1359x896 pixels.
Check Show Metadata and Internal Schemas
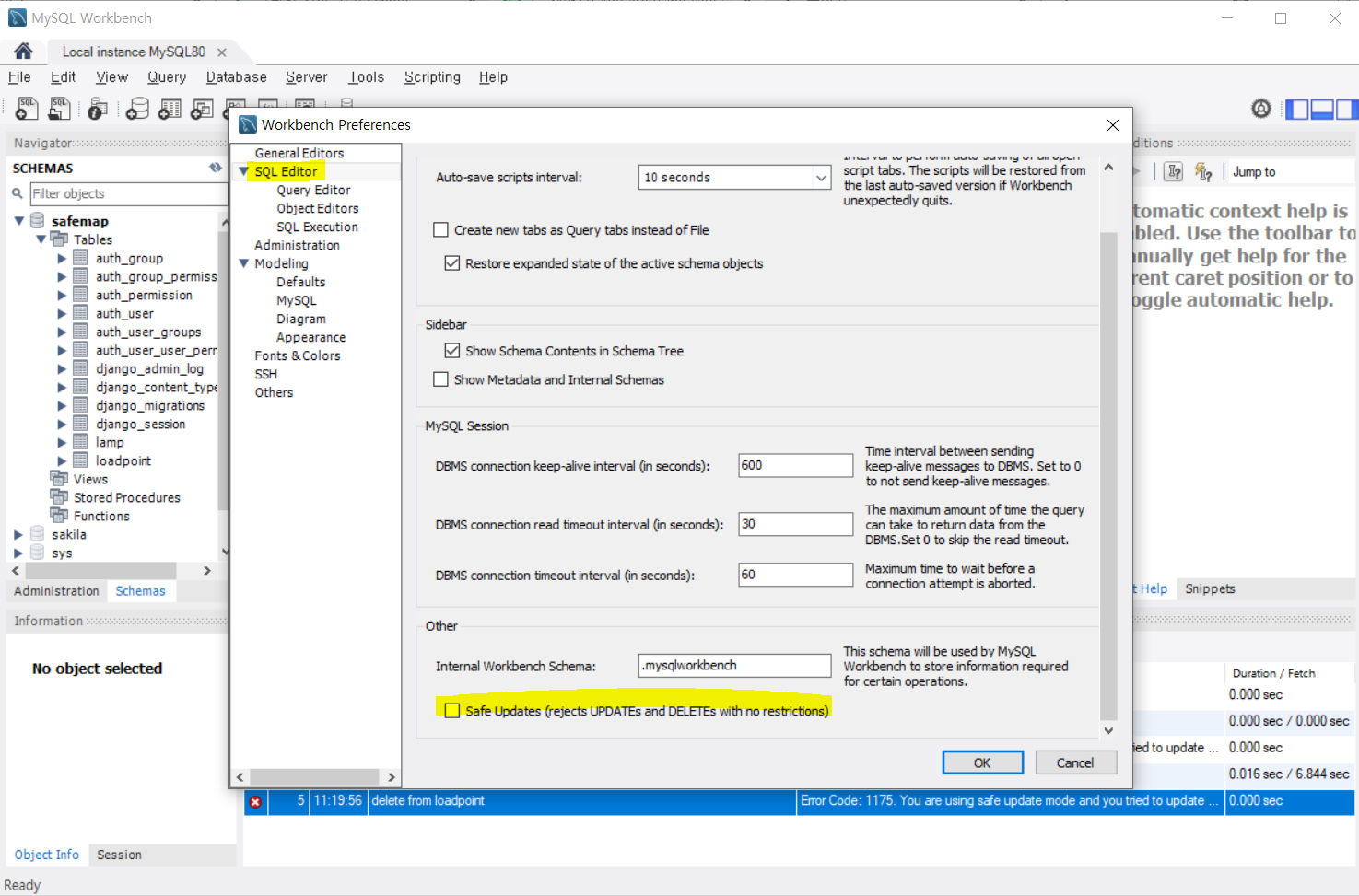pos(441,379)
